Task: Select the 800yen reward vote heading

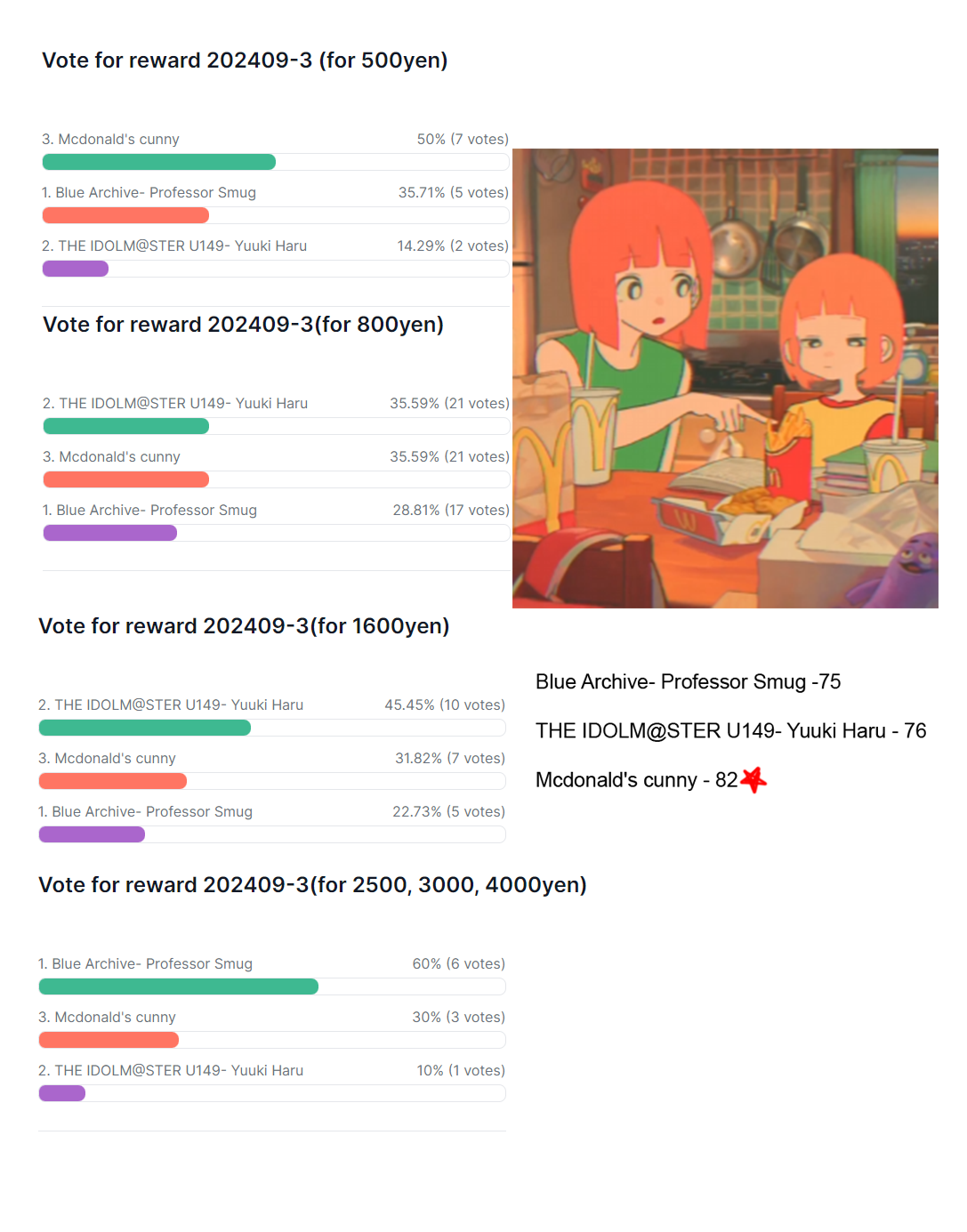Action: pyautogui.click(x=243, y=324)
